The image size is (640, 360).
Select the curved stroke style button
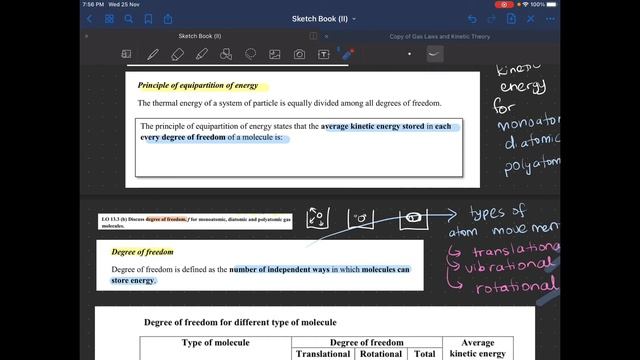[435, 53]
